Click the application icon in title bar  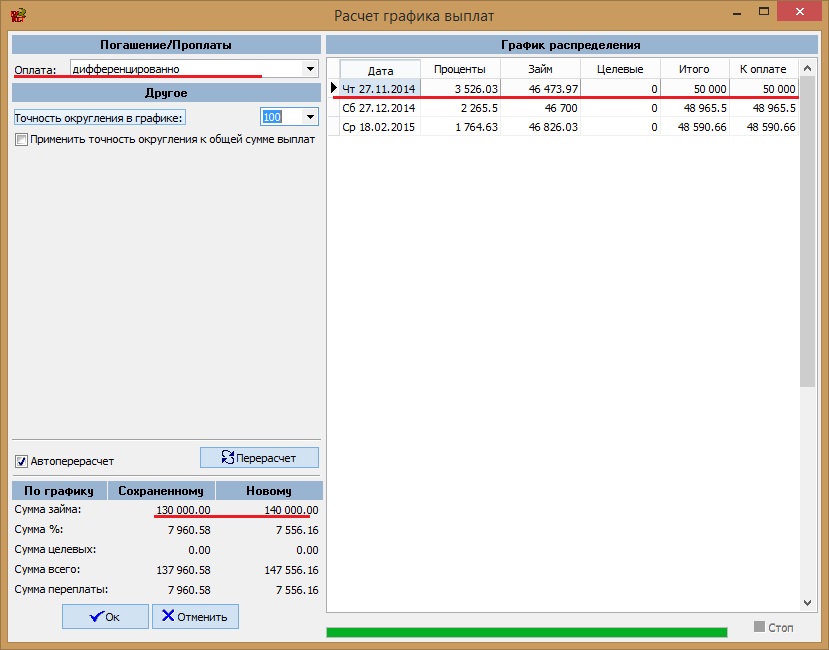pos(16,15)
